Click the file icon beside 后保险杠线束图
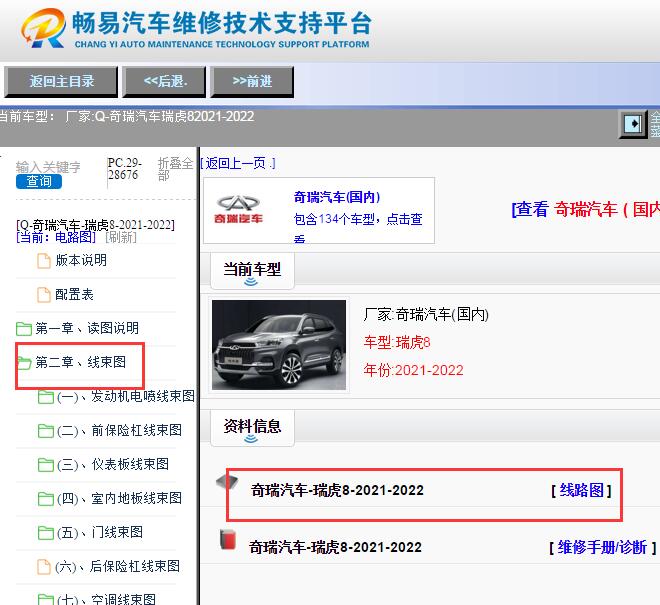This screenshot has width=660, height=605. [x=44, y=567]
